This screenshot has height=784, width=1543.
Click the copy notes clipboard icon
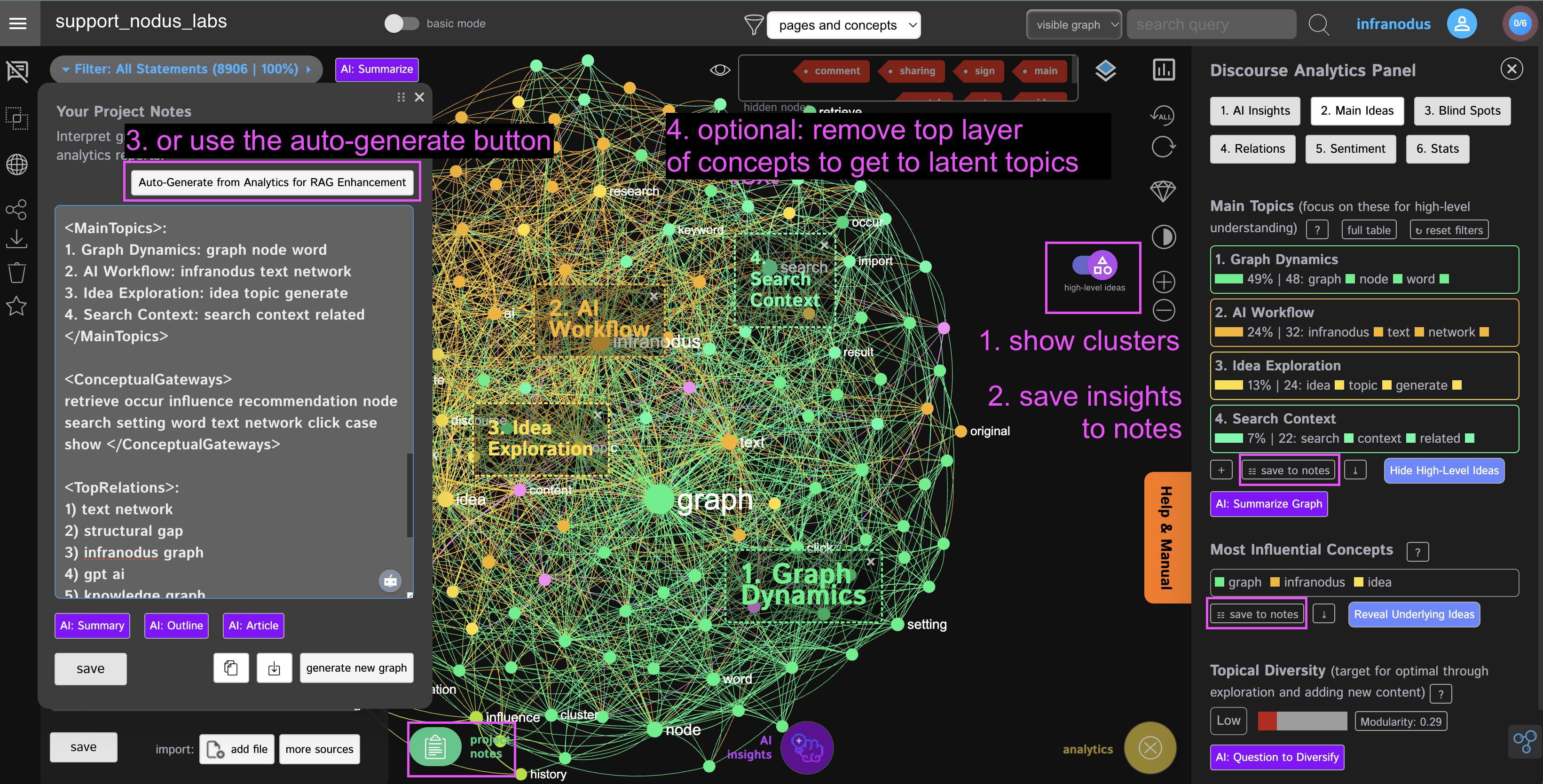(231, 668)
